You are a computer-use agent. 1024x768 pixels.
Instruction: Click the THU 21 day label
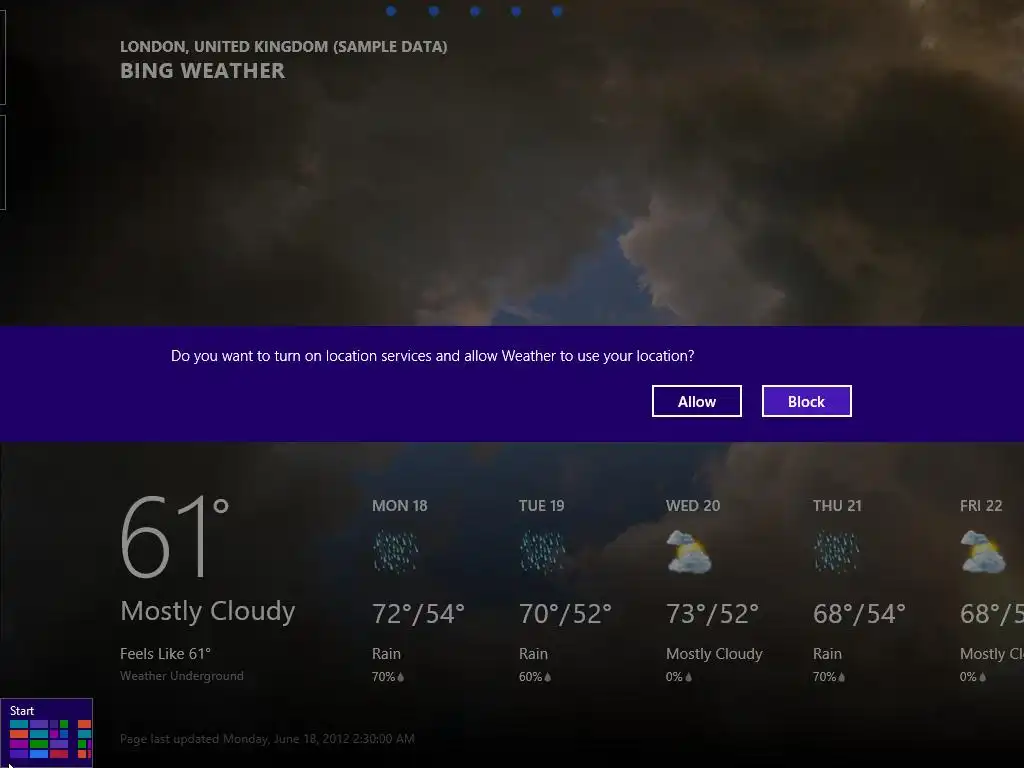click(x=837, y=505)
